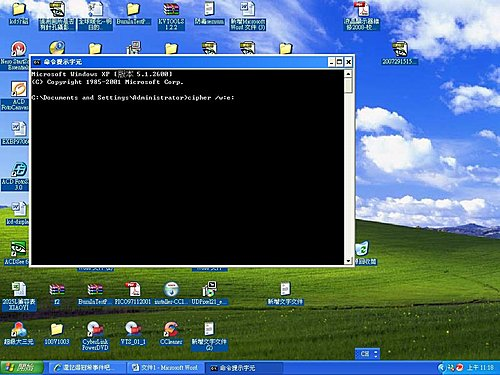Select the BurnInTest folder icon in top row

(133, 14)
